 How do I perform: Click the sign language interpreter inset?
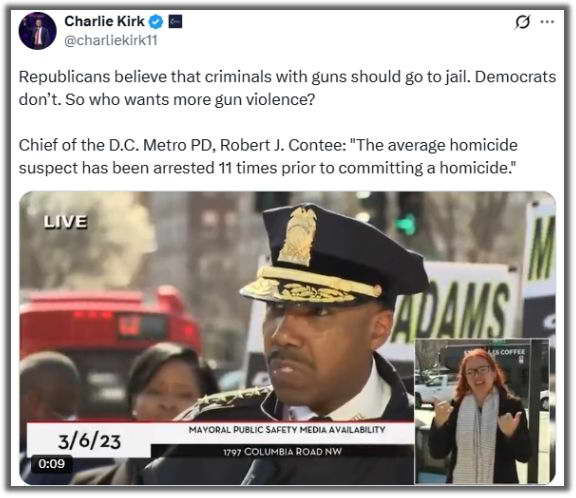pos(482,411)
